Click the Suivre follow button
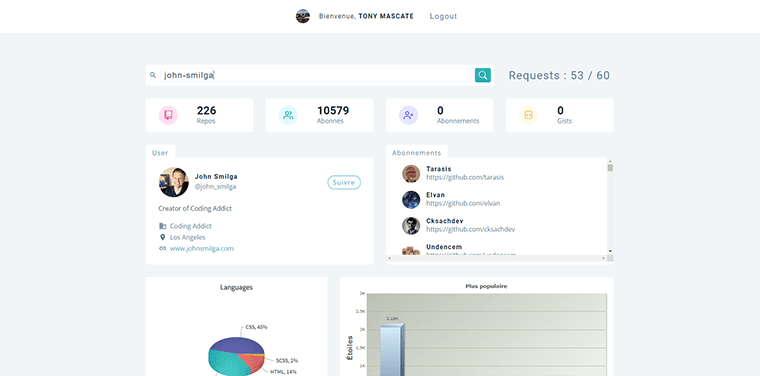760x376 pixels. (x=344, y=182)
